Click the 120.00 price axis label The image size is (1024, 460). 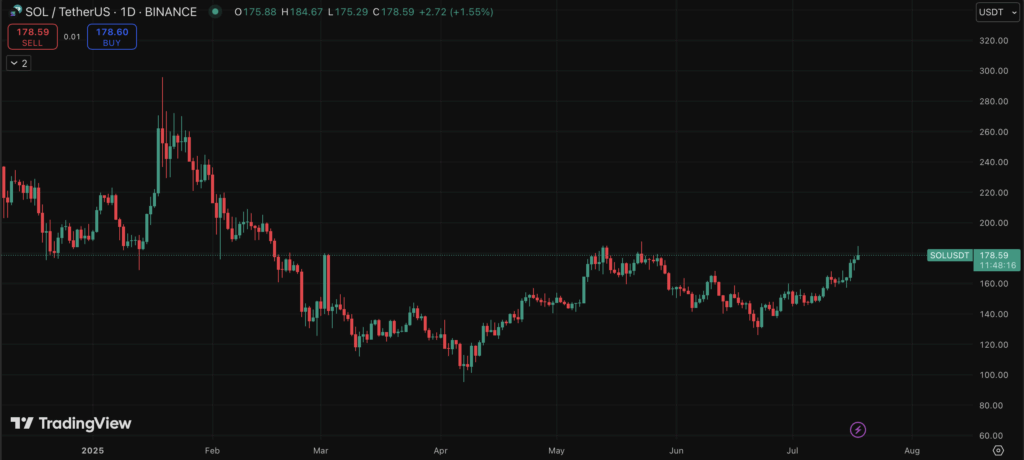(x=995, y=345)
